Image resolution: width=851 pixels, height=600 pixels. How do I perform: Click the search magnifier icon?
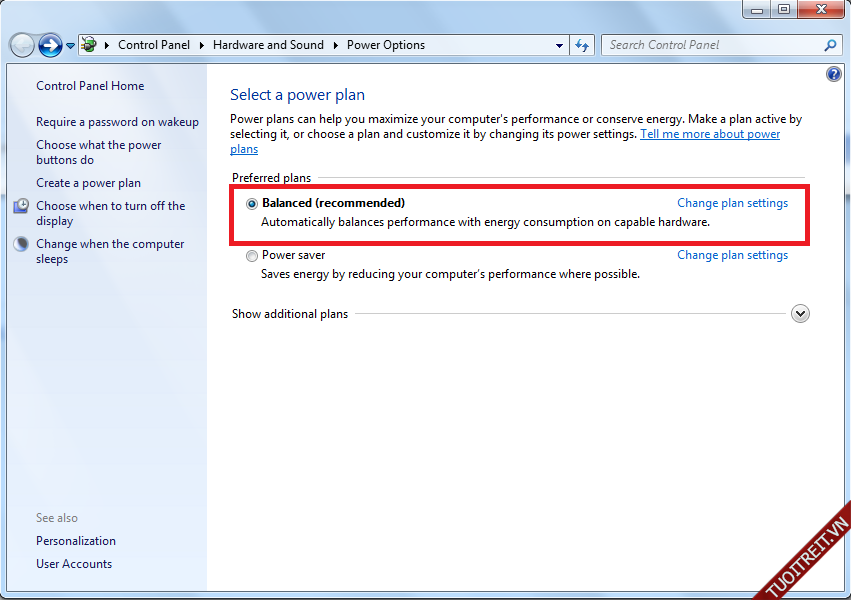tap(830, 45)
